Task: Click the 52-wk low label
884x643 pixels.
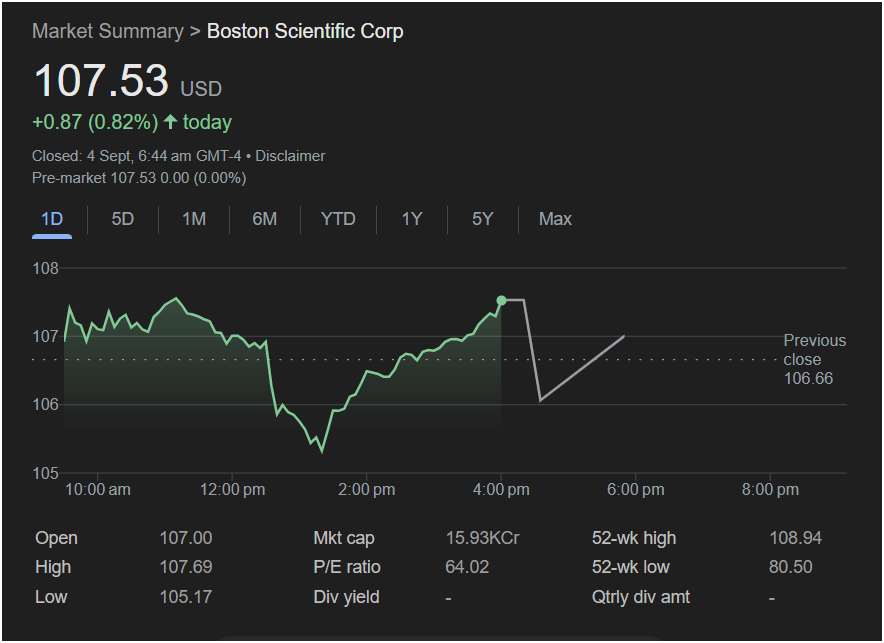Action: [x=630, y=567]
